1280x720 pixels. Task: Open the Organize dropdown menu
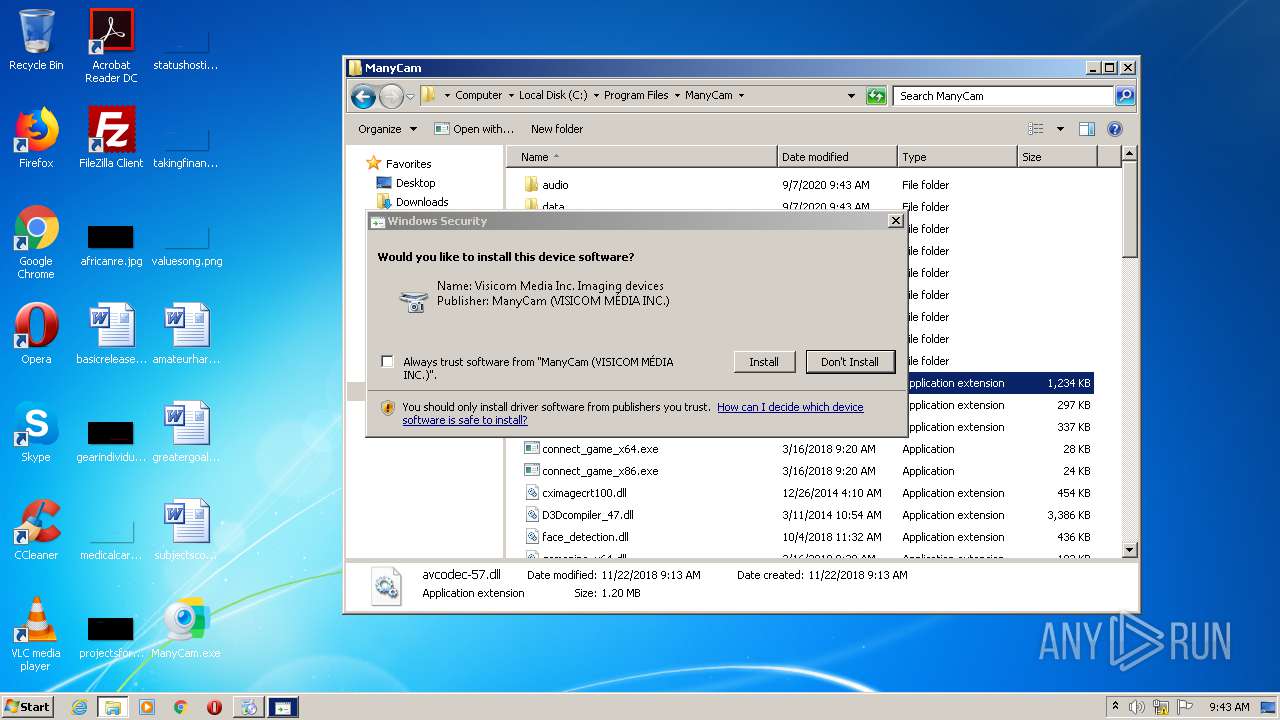click(388, 129)
